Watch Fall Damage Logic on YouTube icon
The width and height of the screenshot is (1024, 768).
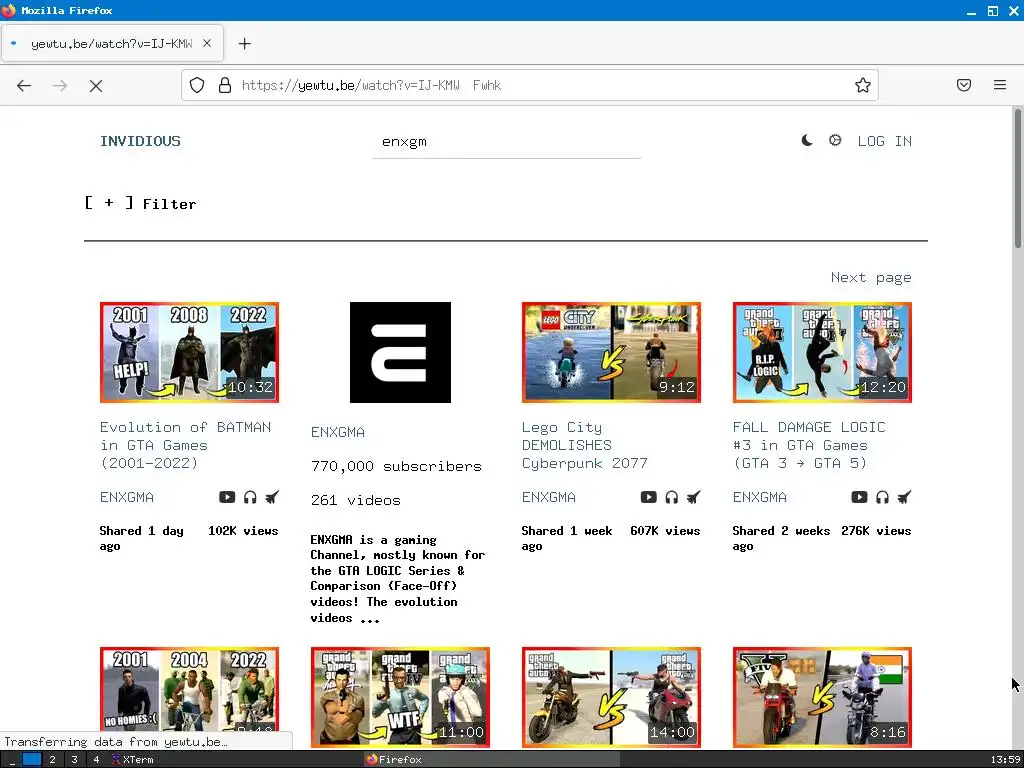pyautogui.click(x=859, y=497)
